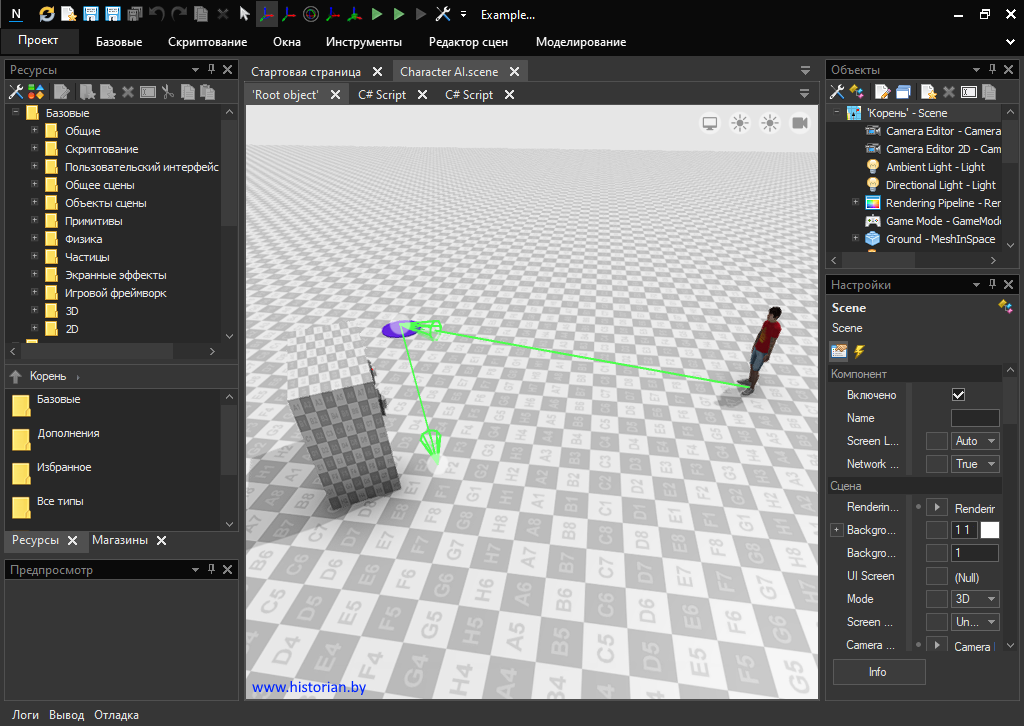Click the camera icon in viewport overlay
The width and height of the screenshot is (1024, 726).
coord(800,123)
